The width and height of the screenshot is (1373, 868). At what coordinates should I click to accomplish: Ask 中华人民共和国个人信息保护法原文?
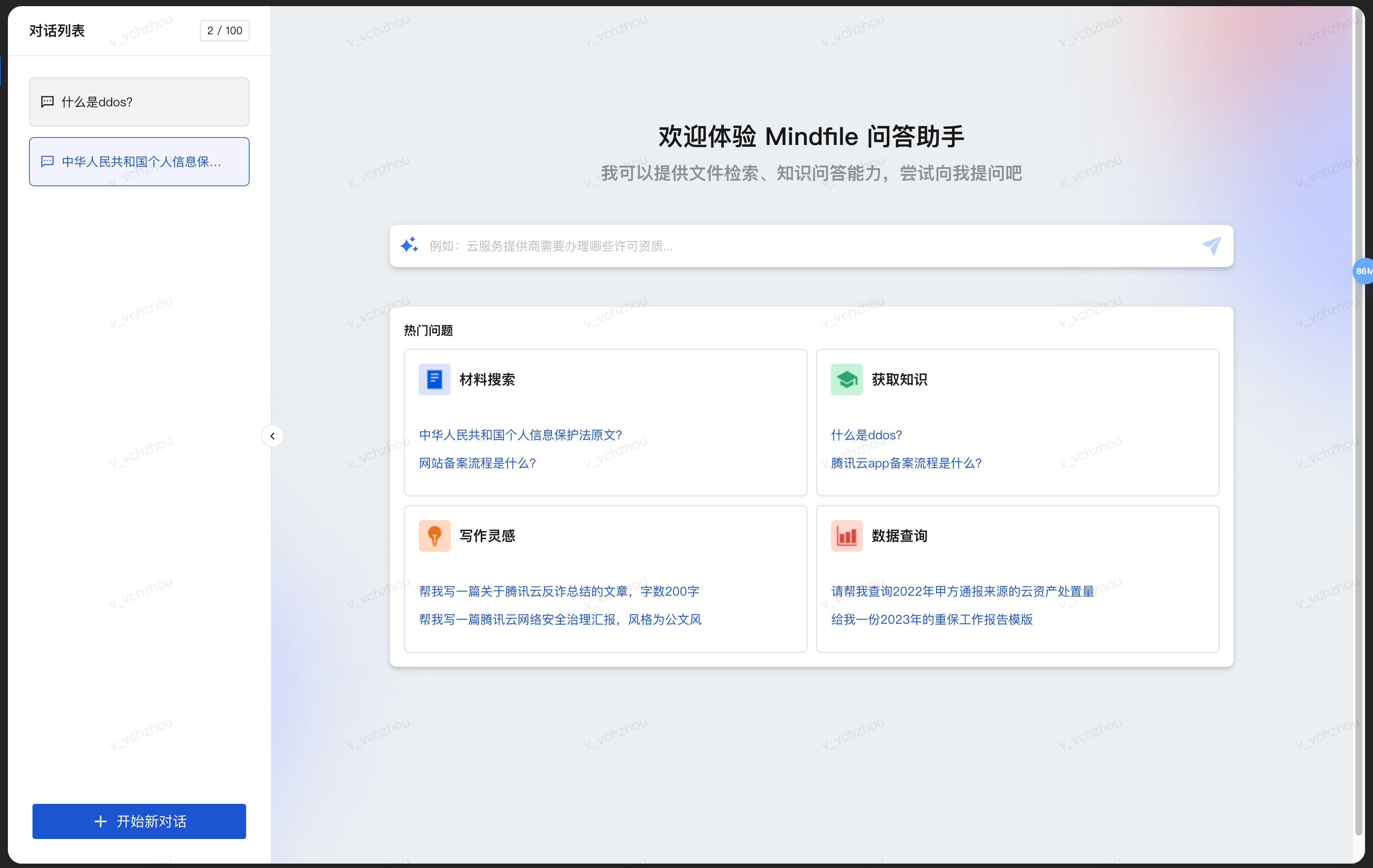[520, 435]
